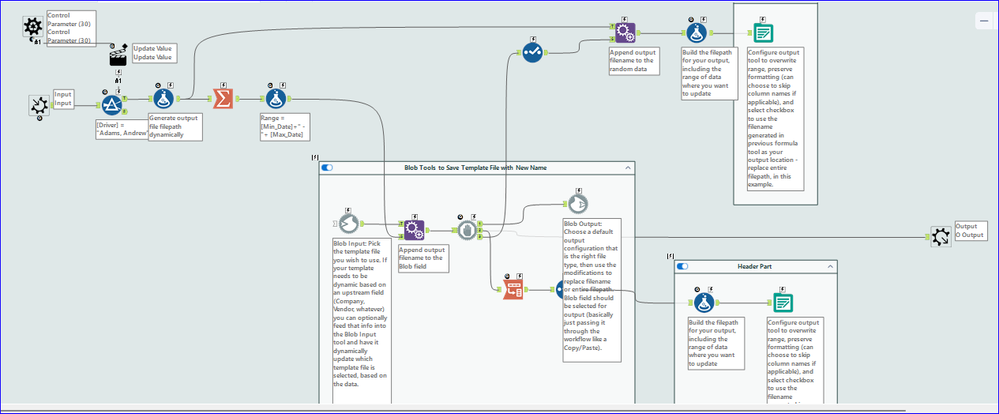Select the Blob Output tool

pos(579,204)
